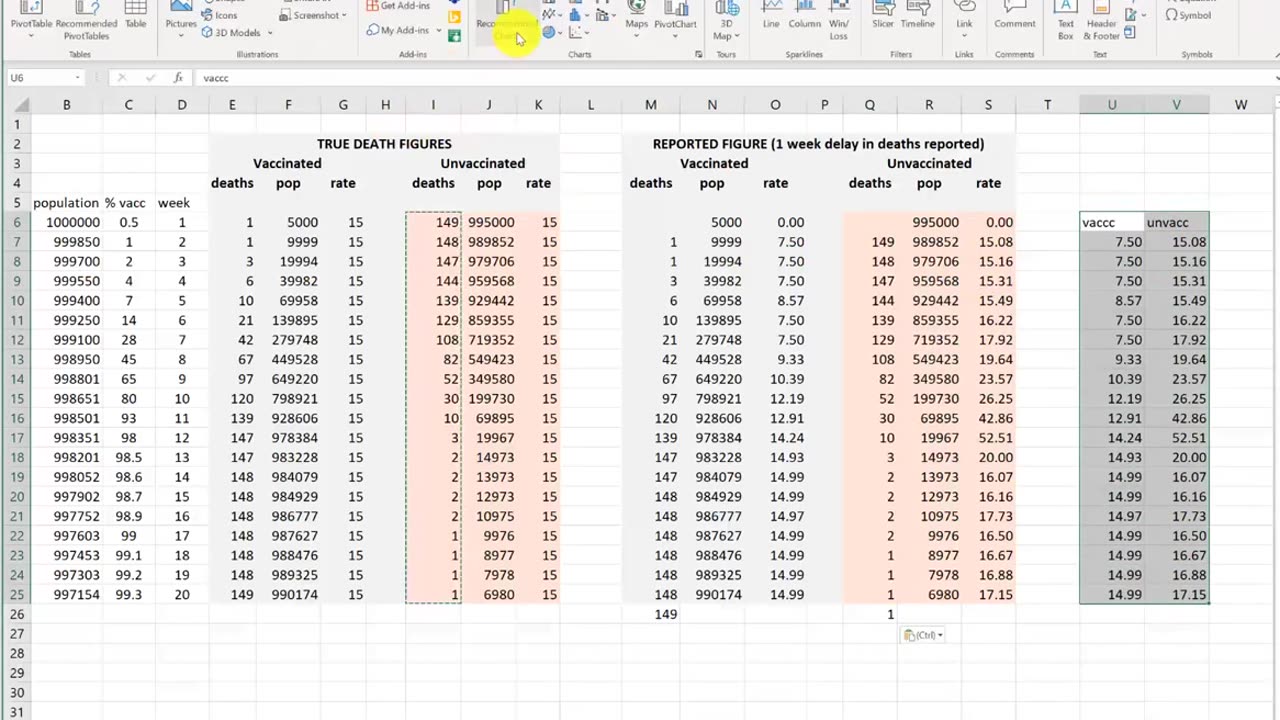This screenshot has width=1280, height=720.
Task: Expand the My Add-ins dropdown arrow
Action: click(x=438, y=31)
